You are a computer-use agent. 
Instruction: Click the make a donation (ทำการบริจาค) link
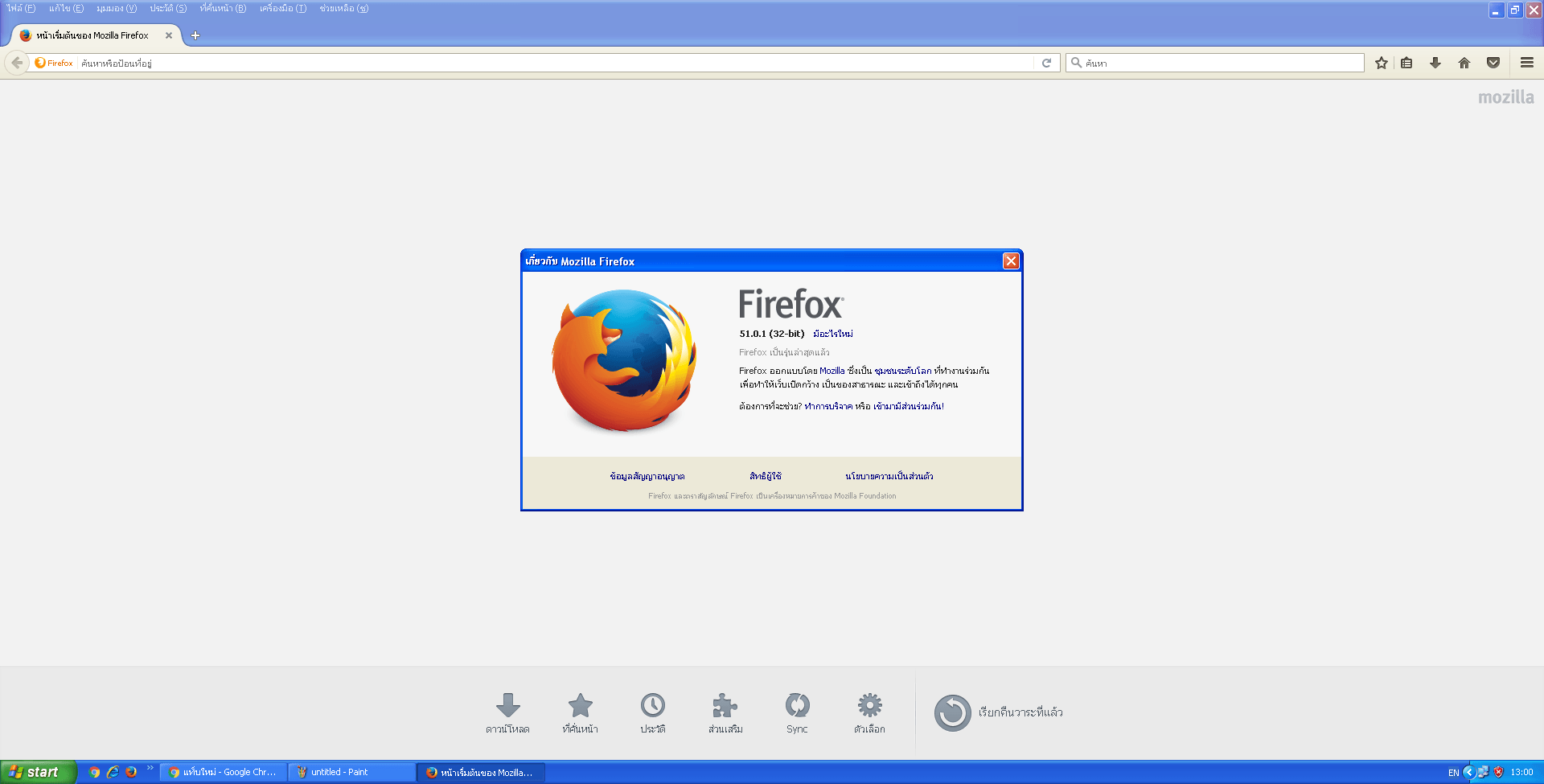click(x=828, y=406)
